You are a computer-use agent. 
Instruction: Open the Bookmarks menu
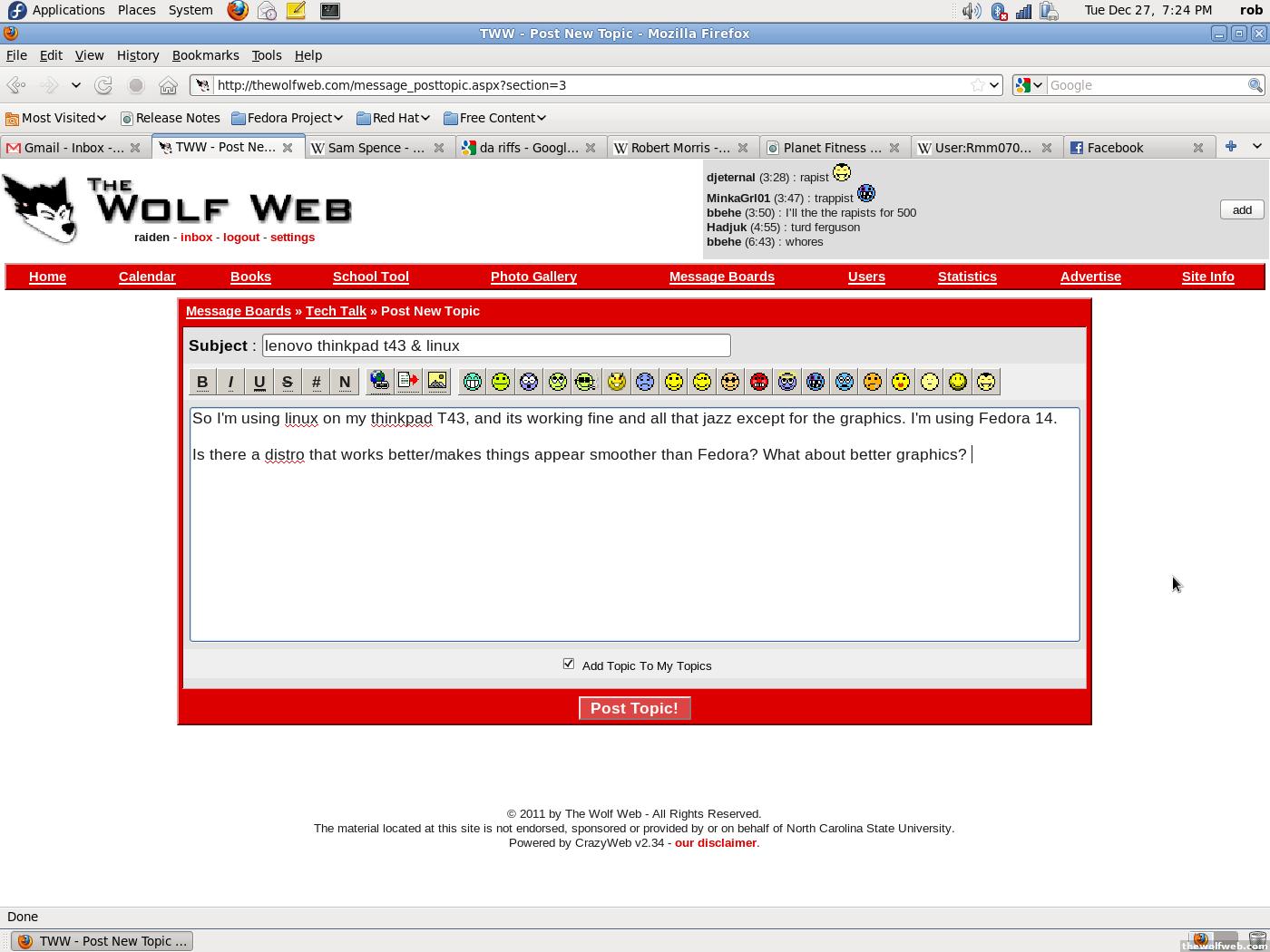click(206, 55)
